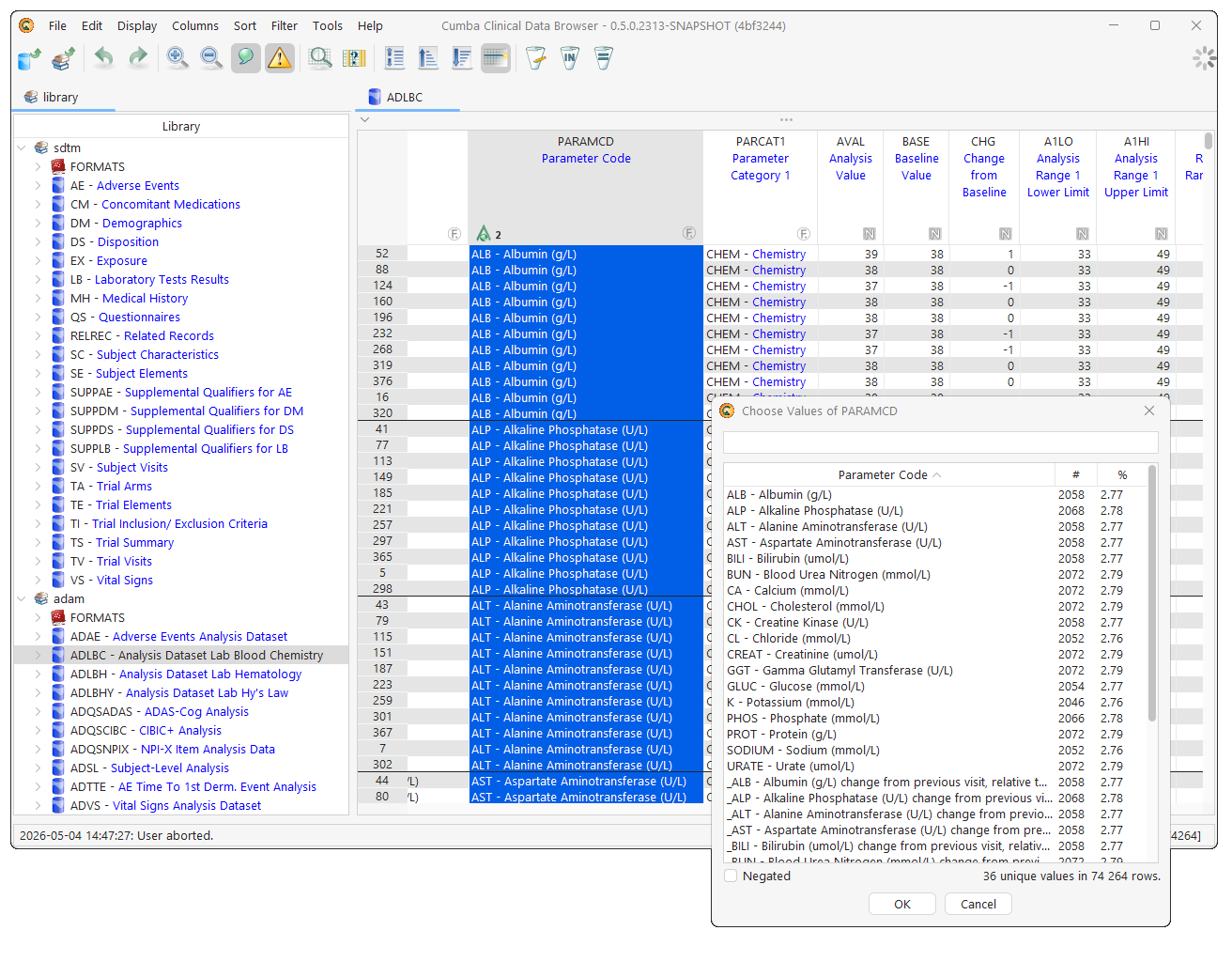
Task: Select ADVS - Vital Signs Analysis Dataset
Action: [x=165, y=805]
